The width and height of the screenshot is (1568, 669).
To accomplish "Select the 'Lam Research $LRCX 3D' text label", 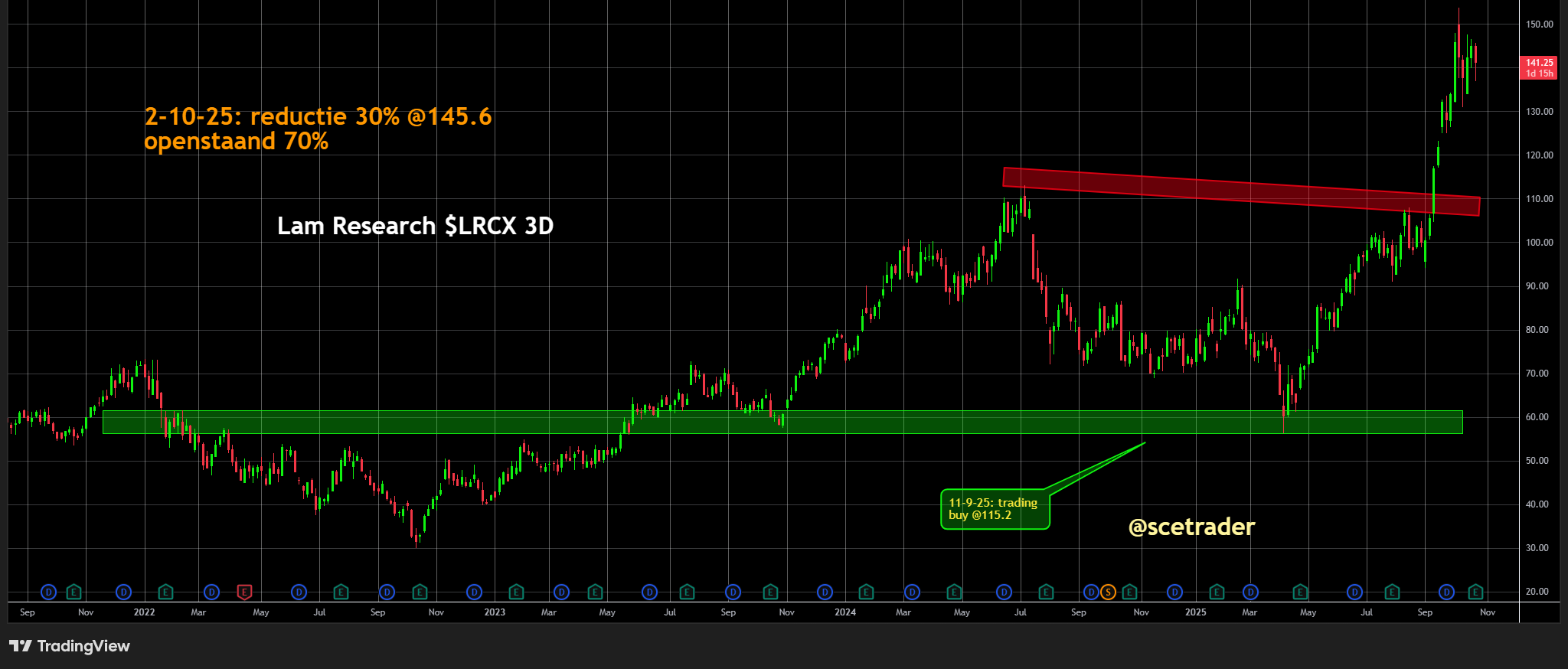I will [415, 226].
